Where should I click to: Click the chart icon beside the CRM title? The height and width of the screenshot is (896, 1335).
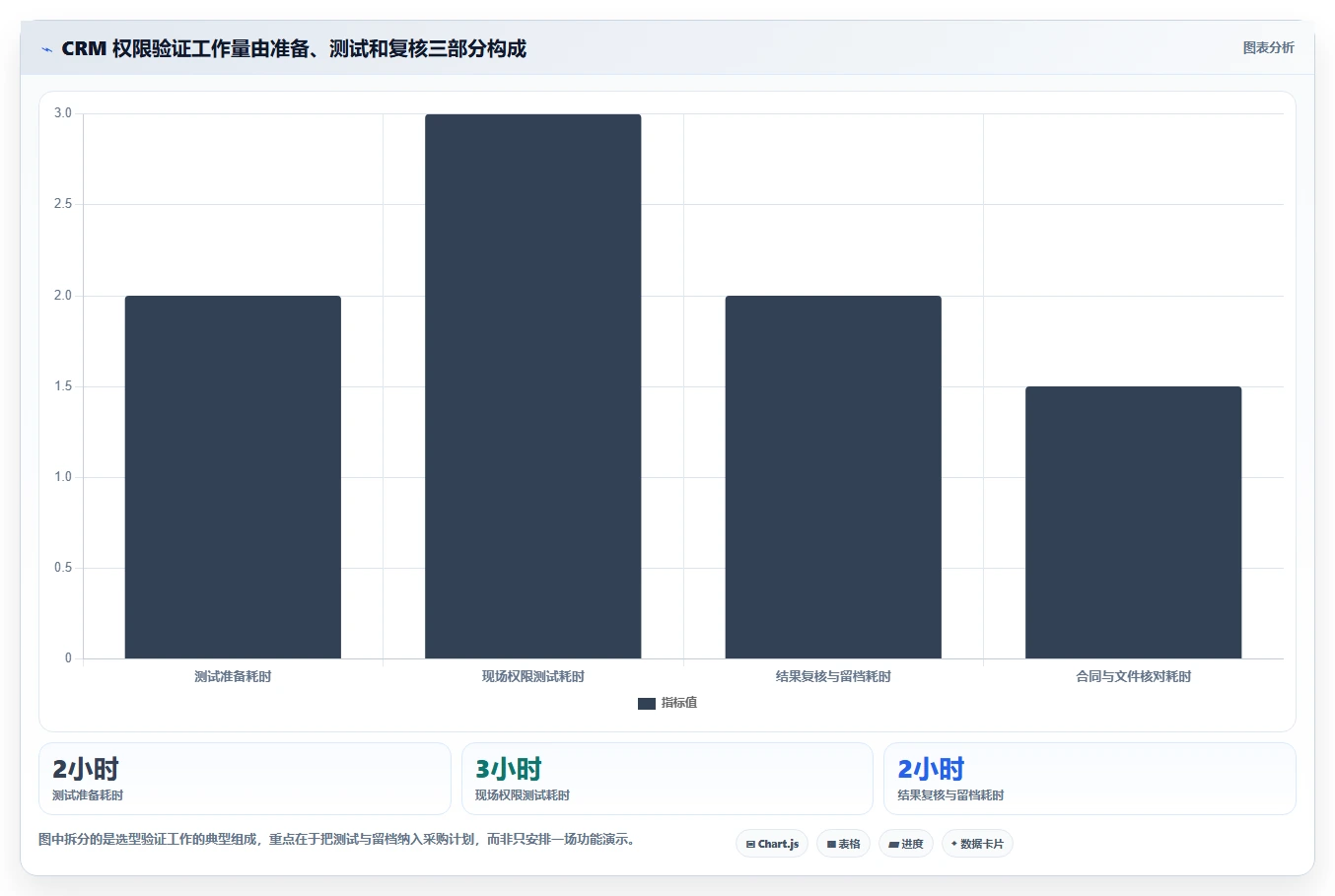[x=46, y=49]
